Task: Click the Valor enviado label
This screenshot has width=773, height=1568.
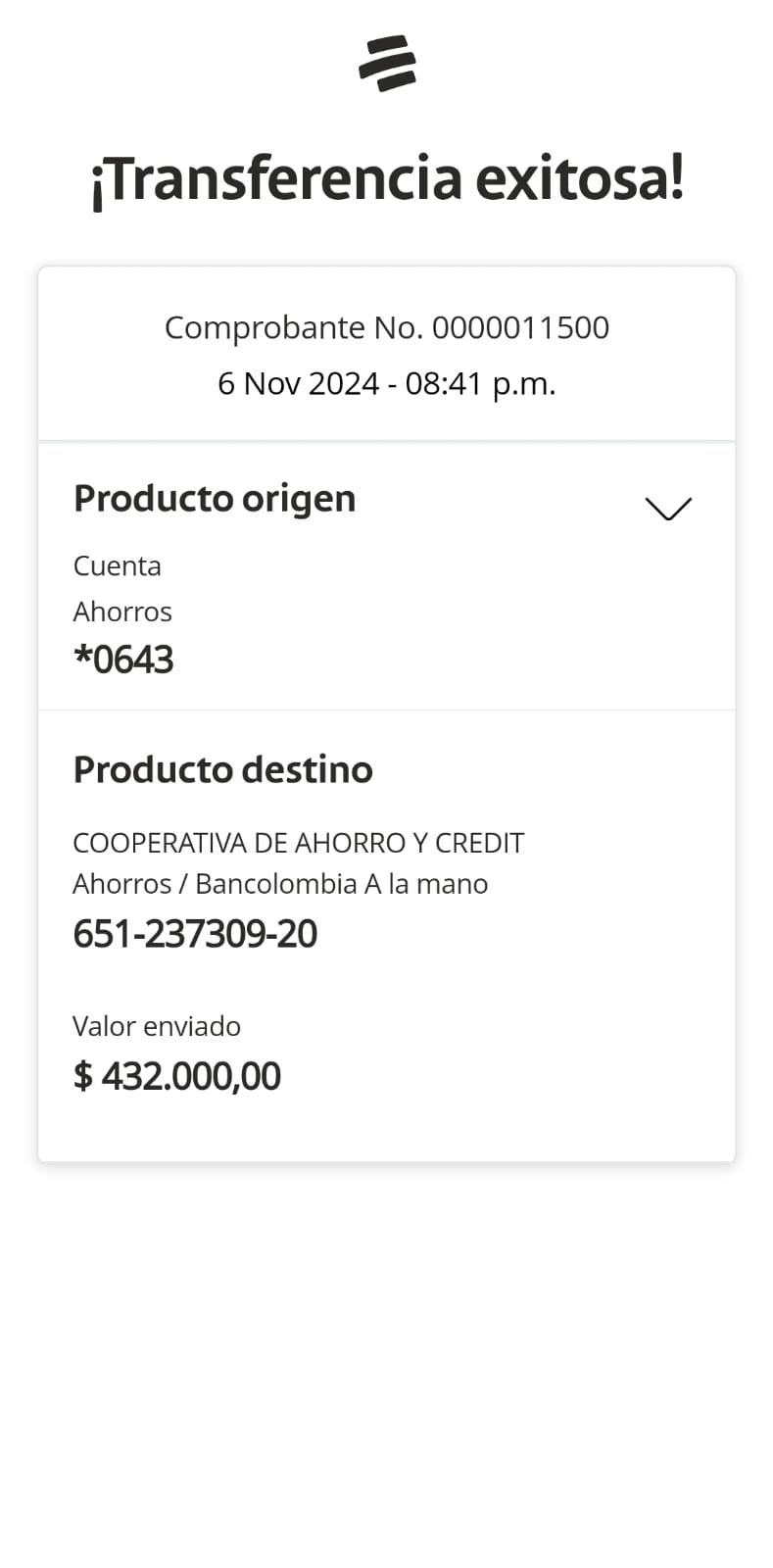Action: coord(157,1026)
